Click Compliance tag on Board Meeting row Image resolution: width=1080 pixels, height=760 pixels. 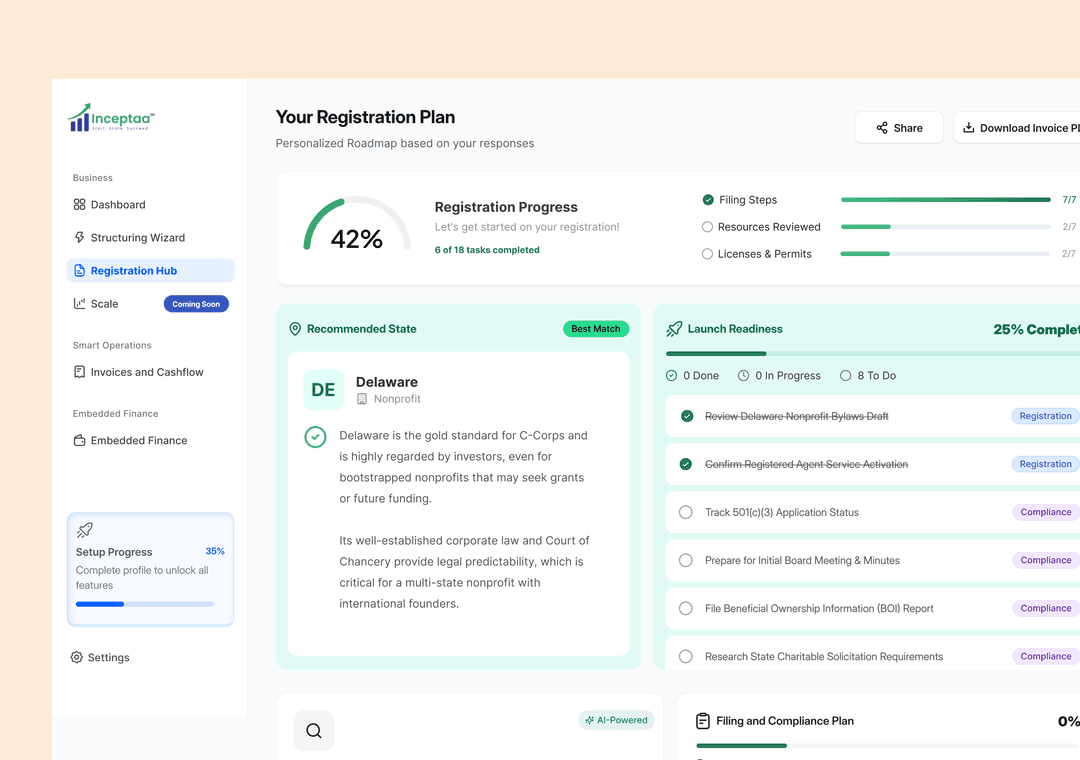tap(1046, 560)
